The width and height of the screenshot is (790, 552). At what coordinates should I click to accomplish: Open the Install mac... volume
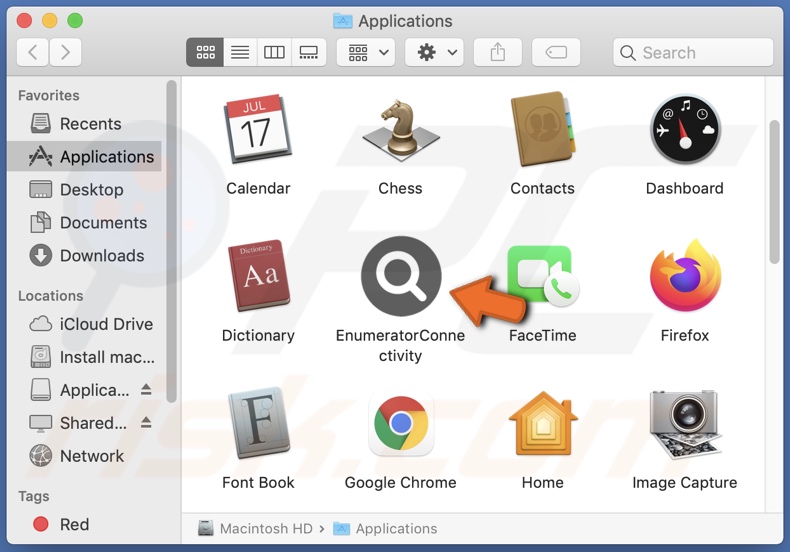[x=84, y=357]
